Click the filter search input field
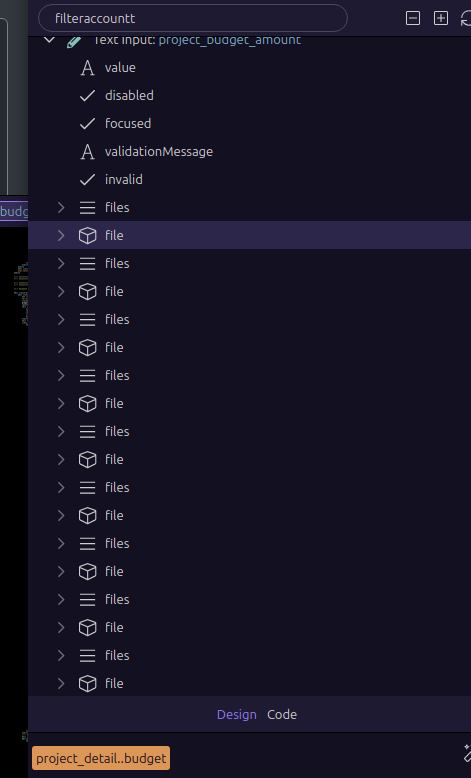Screen dimensions: 471x778 click(193, 18)
